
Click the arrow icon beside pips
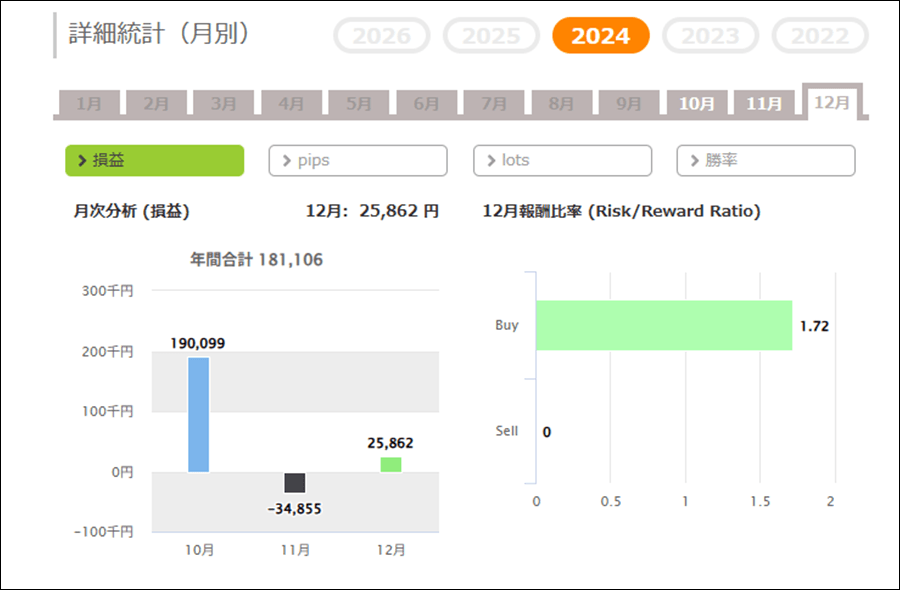[287, 160]
